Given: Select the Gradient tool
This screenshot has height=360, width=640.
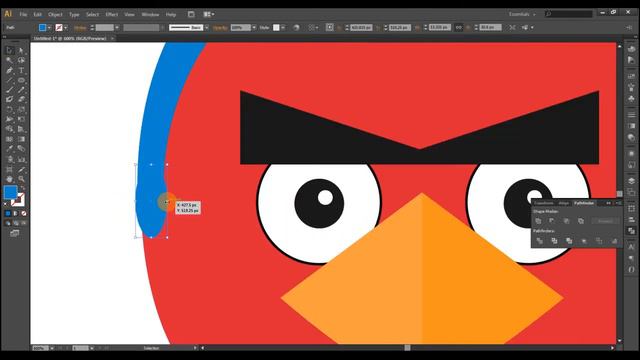Looking at the screenshot, I should 21,139.
